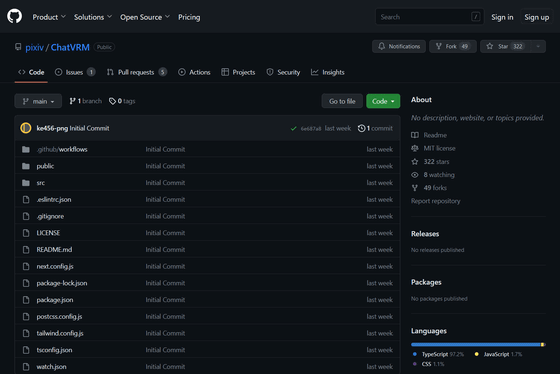Click the tag icon beside 0 tags
This screenshot has height=374, width=560.
pos(112,101)
